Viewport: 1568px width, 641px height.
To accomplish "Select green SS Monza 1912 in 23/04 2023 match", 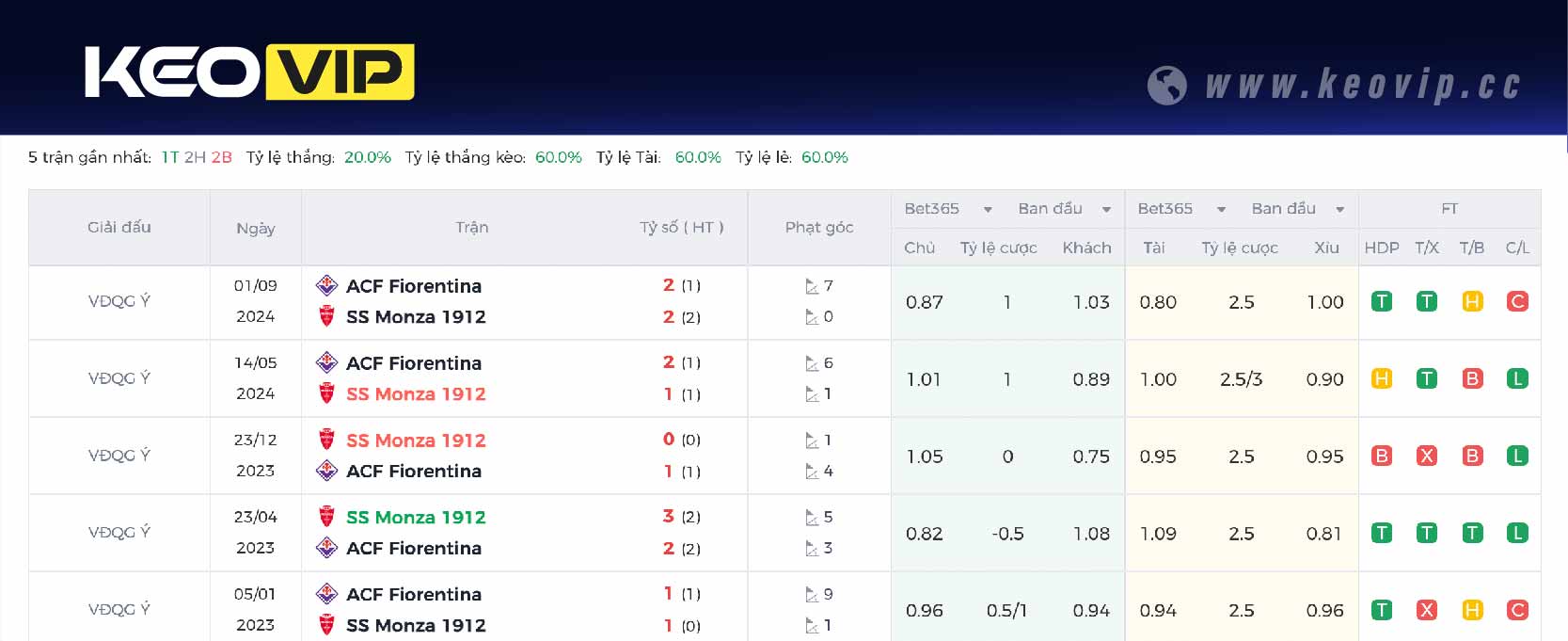I will [416, 518].
